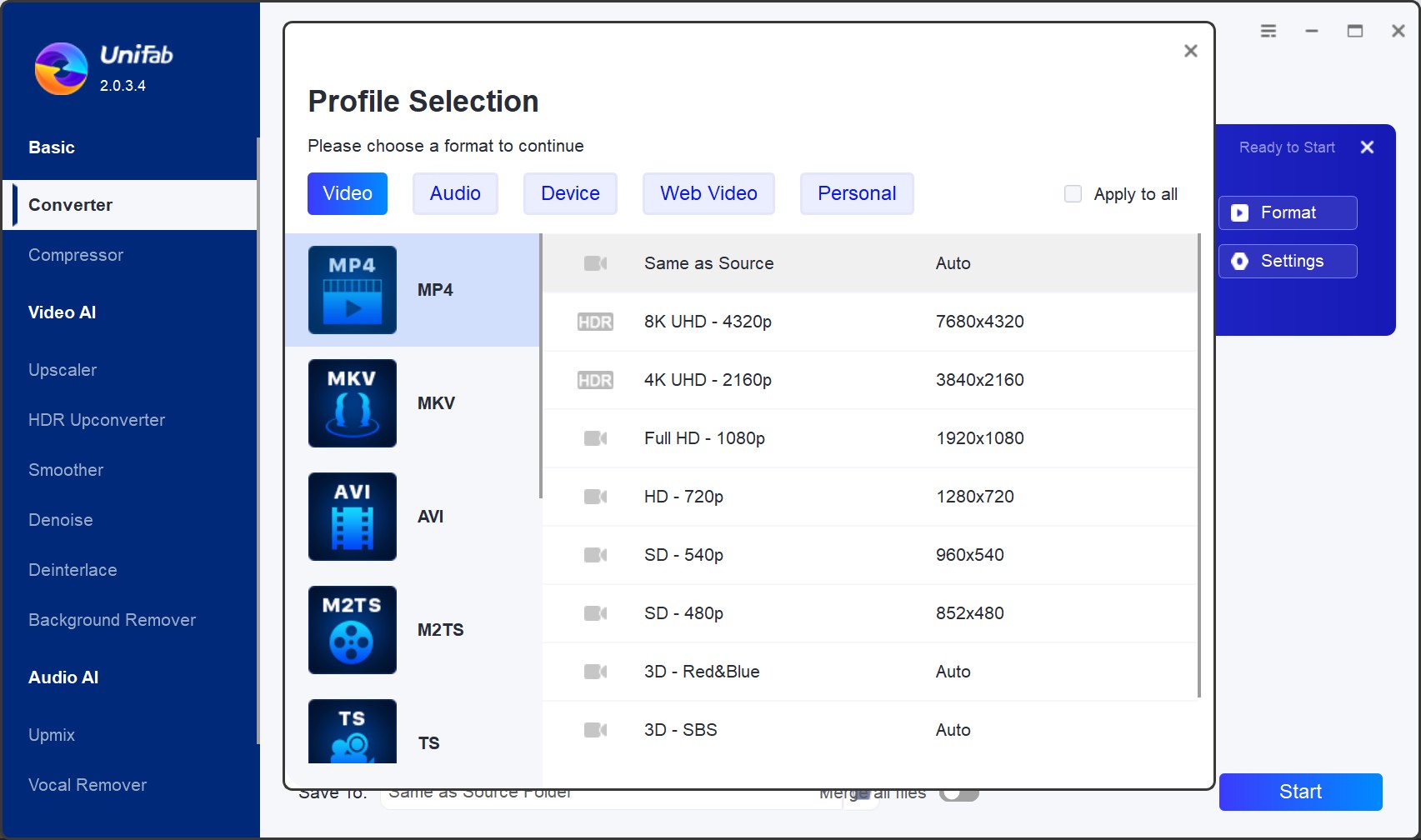Viewport: 1421px width, 840px height.
Task: Select 3D - SBS profile
Action: point(869,730)
